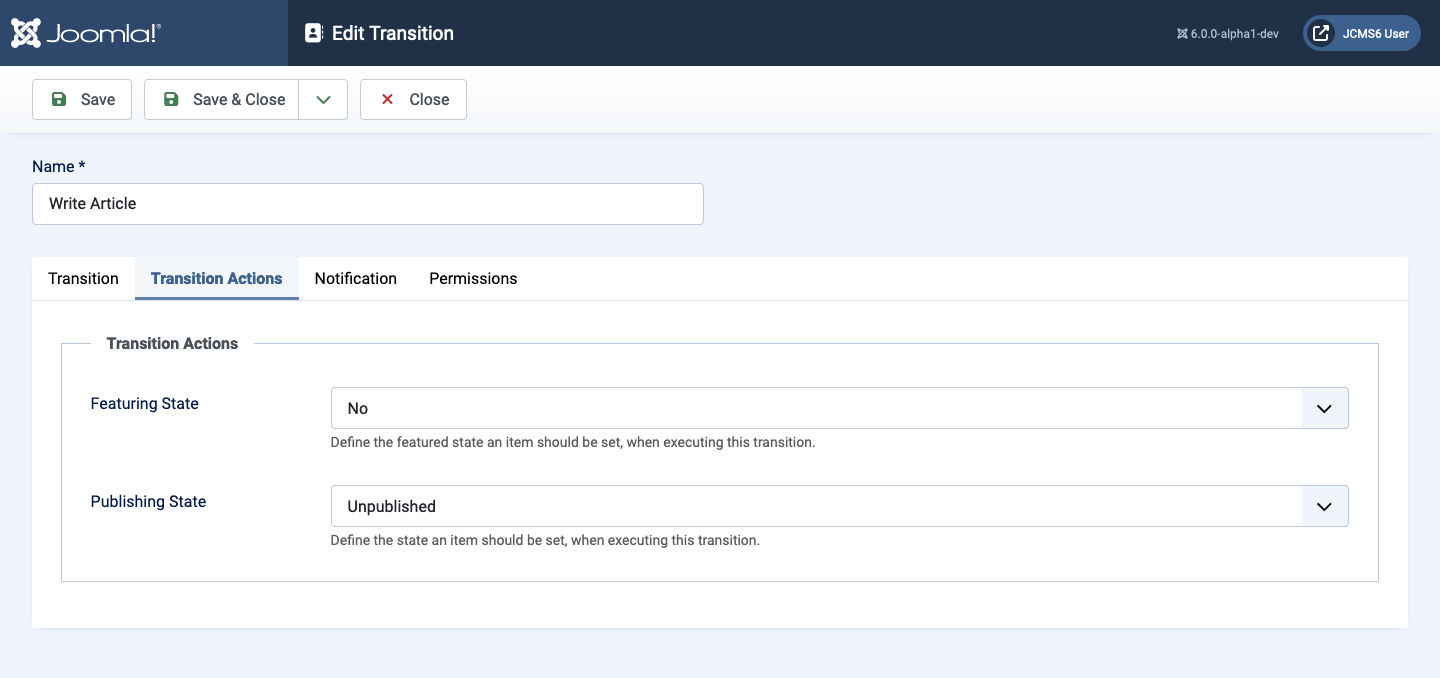This screenshot has height=678, width=1440.
Task: Open the Publishing State dropdown
Action: tap(1324, 506)
